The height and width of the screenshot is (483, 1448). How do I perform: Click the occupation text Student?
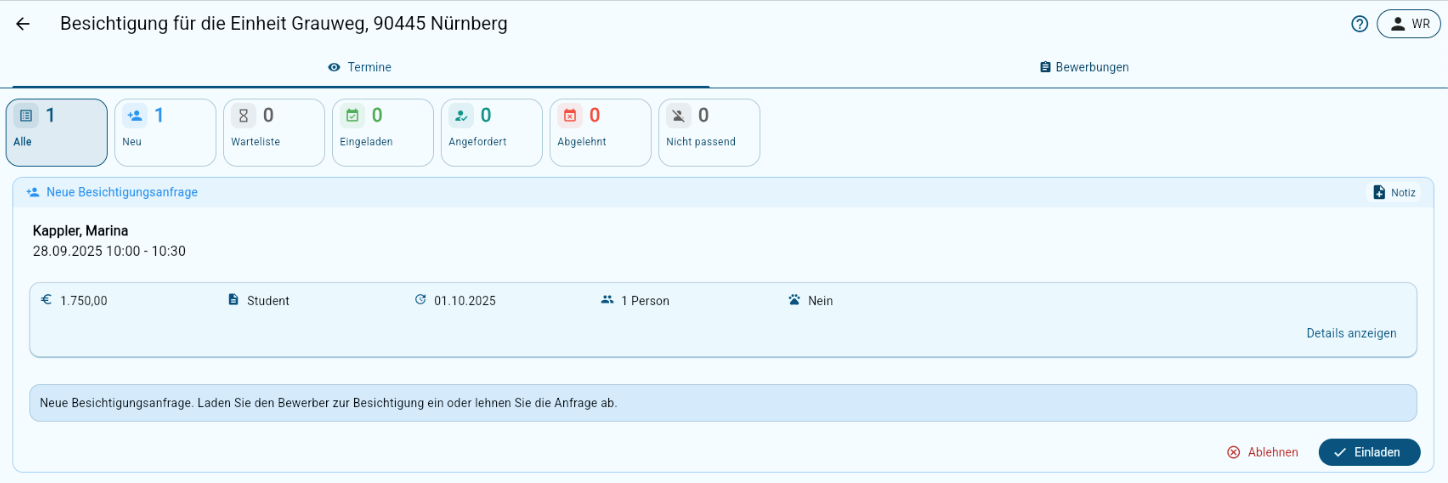pos(268,300)
